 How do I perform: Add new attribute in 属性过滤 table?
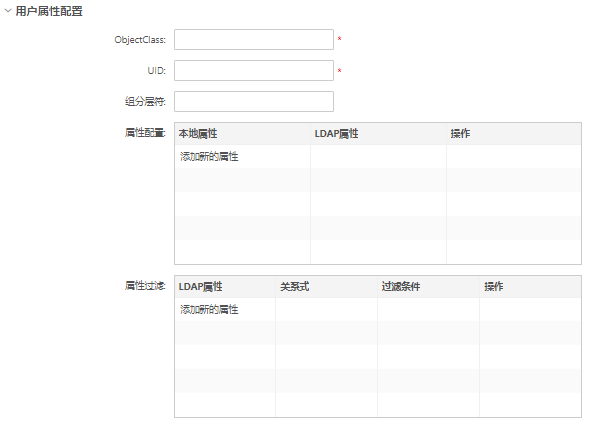[209, 309]
